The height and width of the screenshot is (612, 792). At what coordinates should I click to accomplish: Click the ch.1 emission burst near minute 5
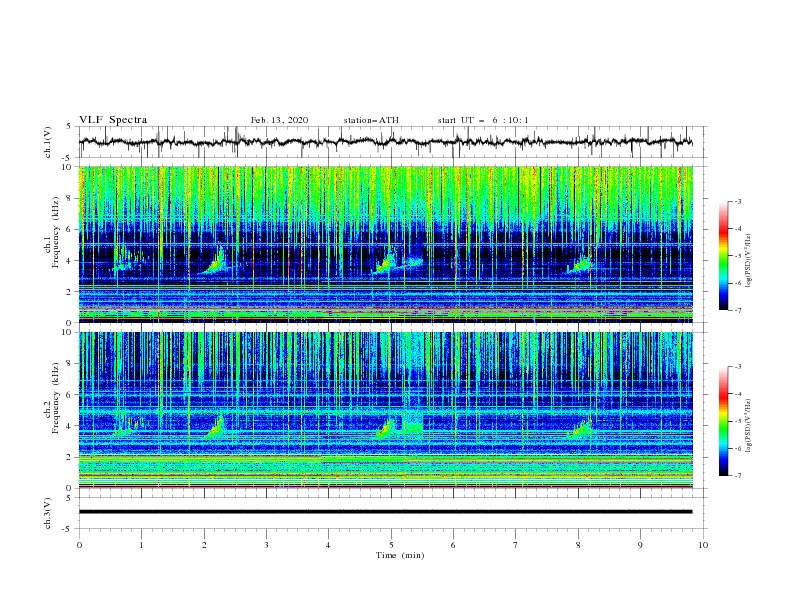pyautogui.click(x=386, y=263)
